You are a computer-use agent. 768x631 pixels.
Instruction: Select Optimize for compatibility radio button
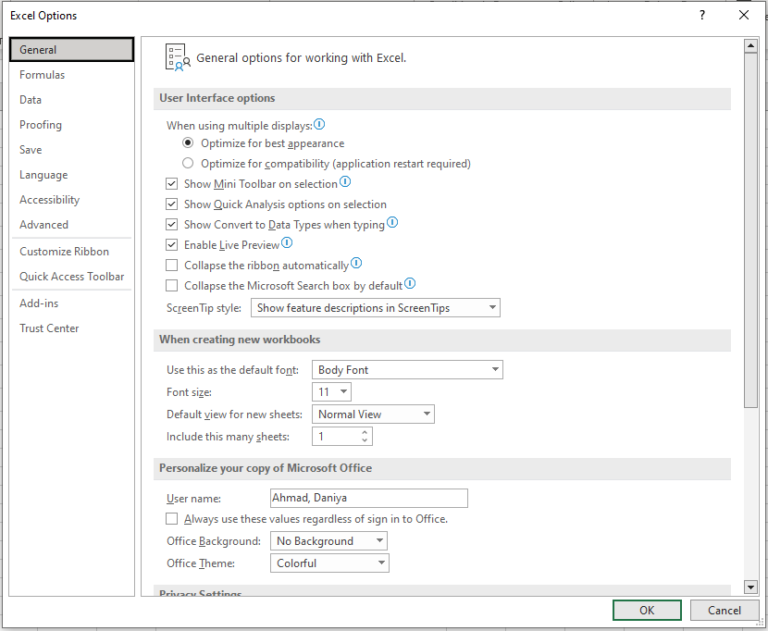188,163
